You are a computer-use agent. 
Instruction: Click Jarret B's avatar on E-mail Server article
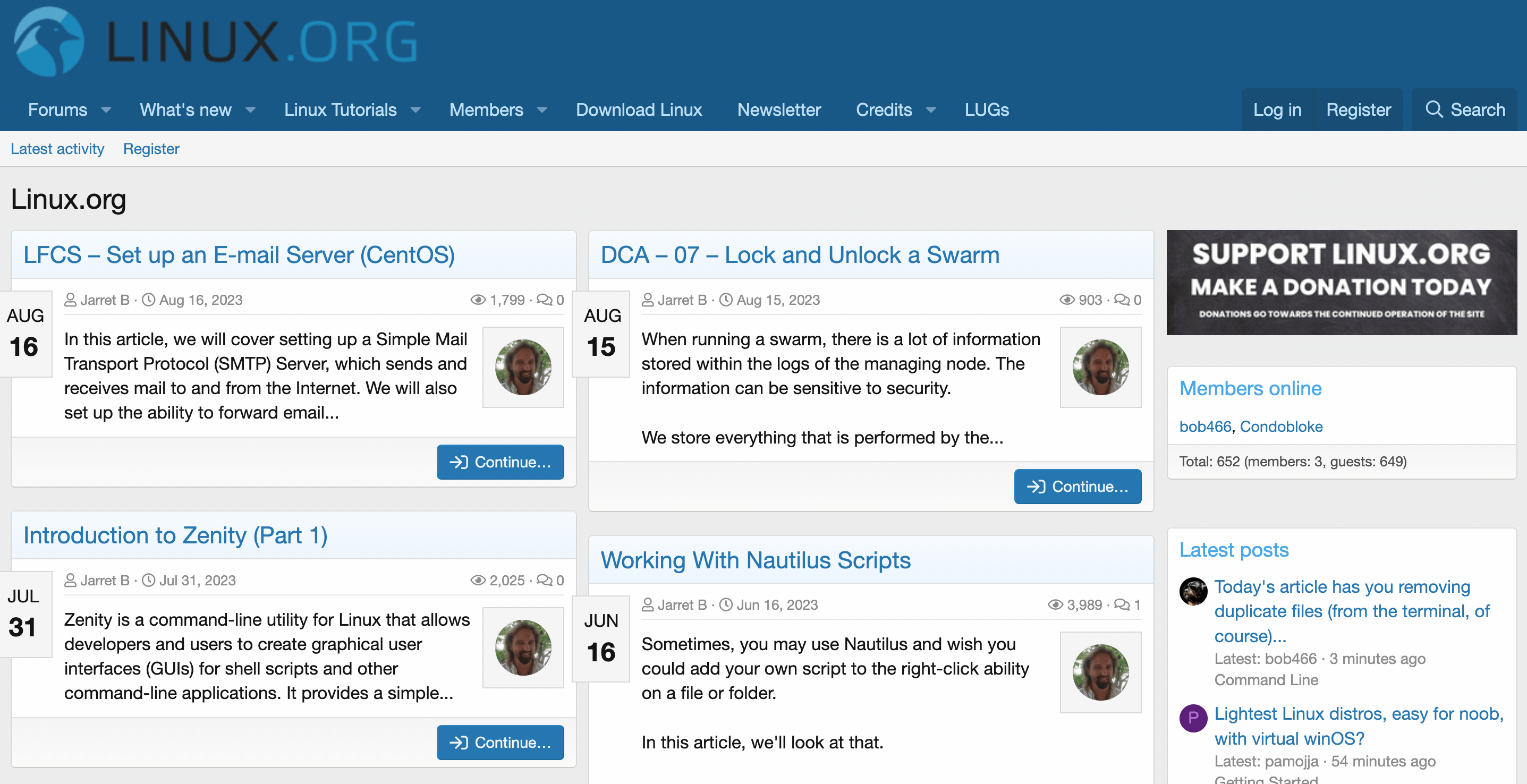(x=523, y=367)
